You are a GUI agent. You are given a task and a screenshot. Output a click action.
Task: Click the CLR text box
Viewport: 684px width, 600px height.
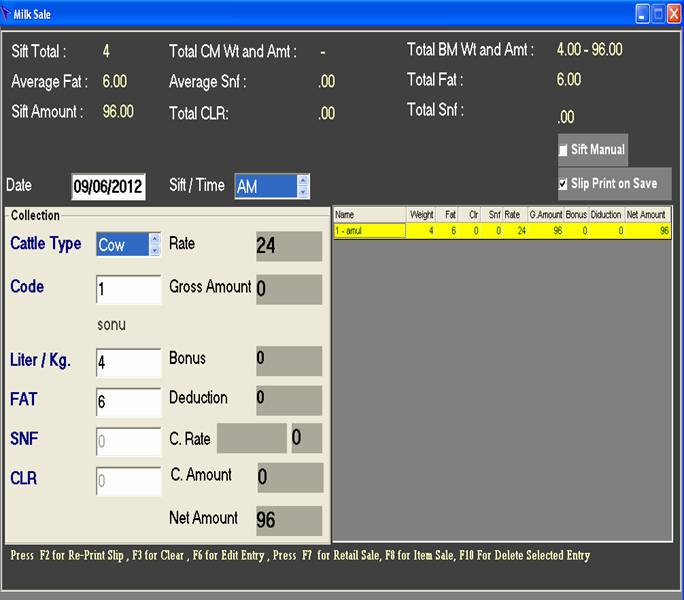[x=128, y=481]
